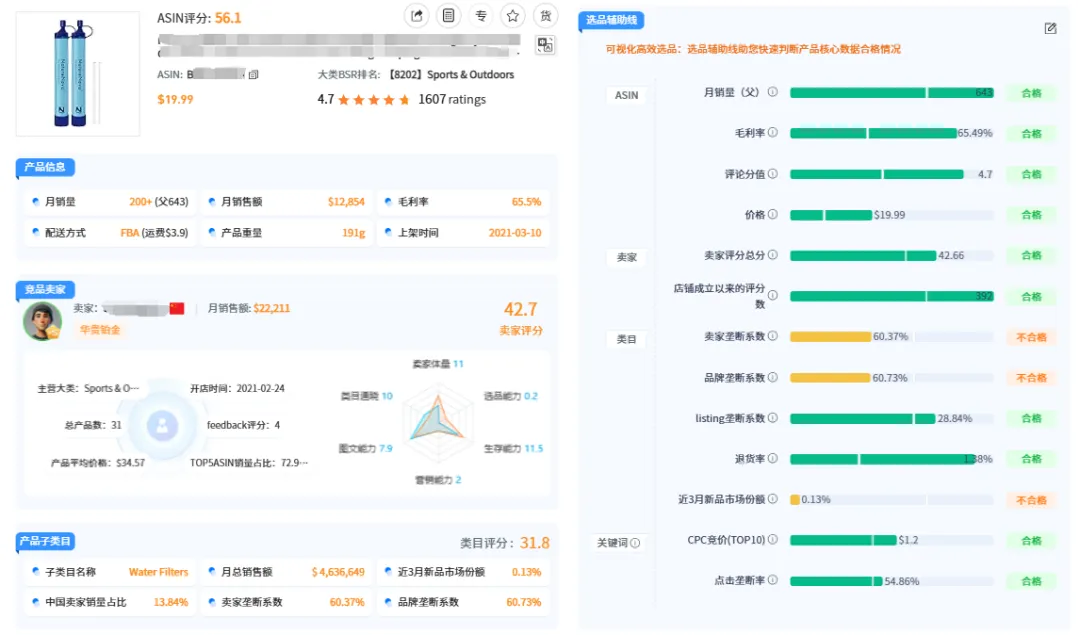Select the 选品辅助线 panel tab
This screenshot has width=1080, height=635.
tap(611, 20)
